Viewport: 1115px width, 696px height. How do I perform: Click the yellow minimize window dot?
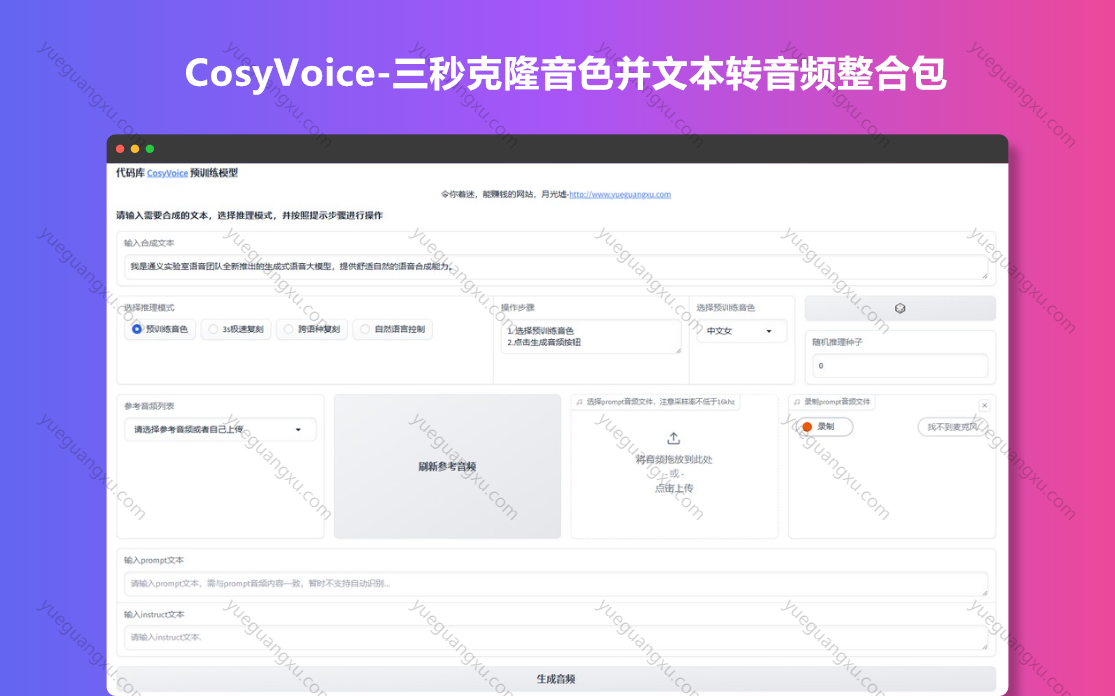[x=135, y=149]
